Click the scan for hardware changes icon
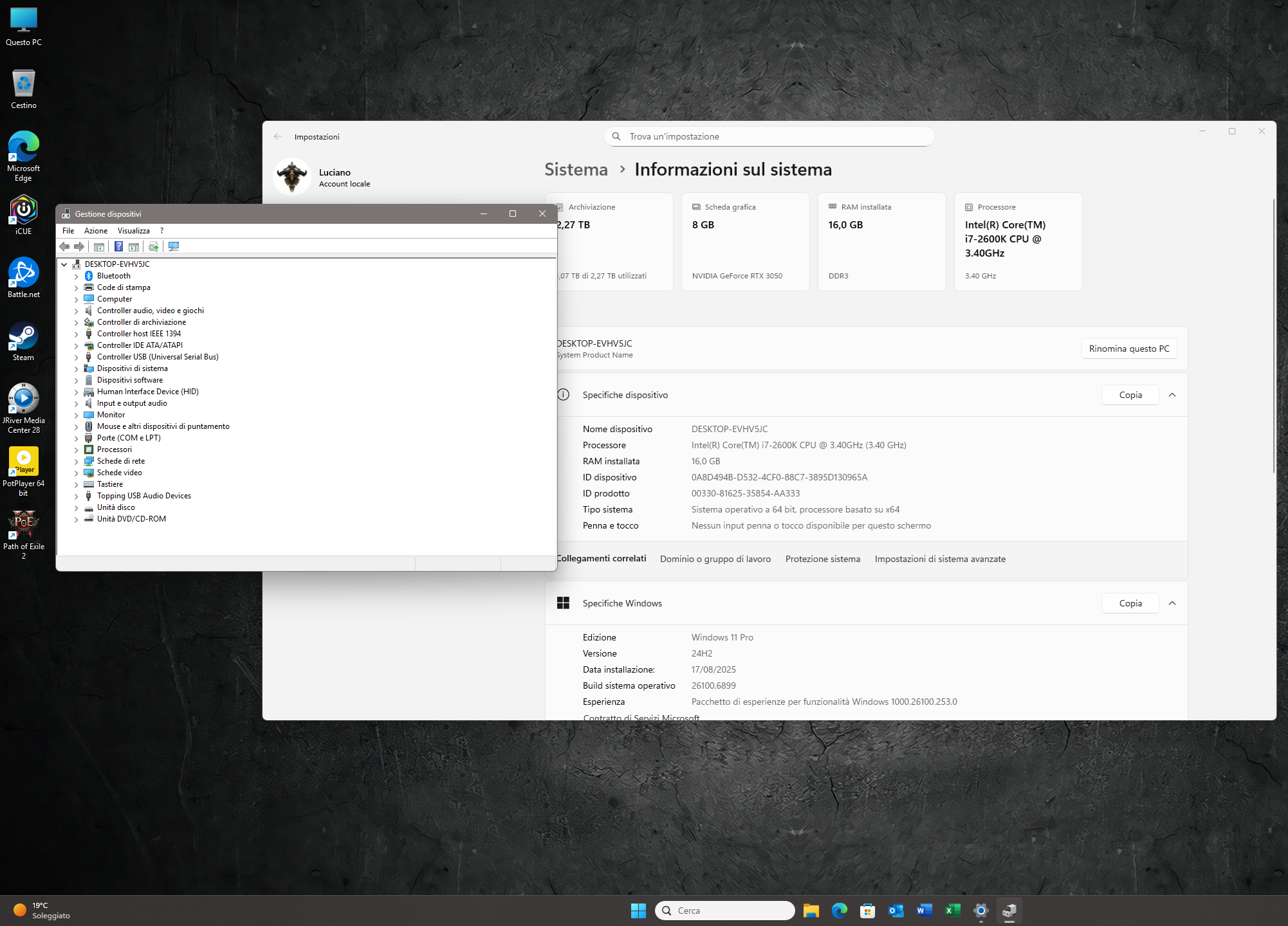The width and height of the screenshot is (1288, 926). point(173,246)
